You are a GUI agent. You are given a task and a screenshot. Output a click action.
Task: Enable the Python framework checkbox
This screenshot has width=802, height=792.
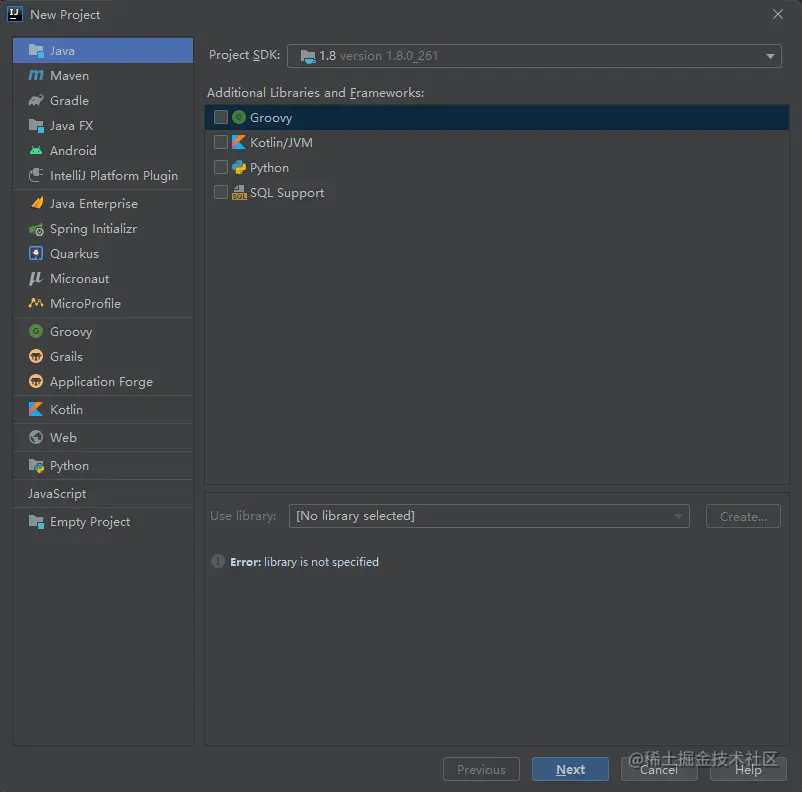click(220, 167)
